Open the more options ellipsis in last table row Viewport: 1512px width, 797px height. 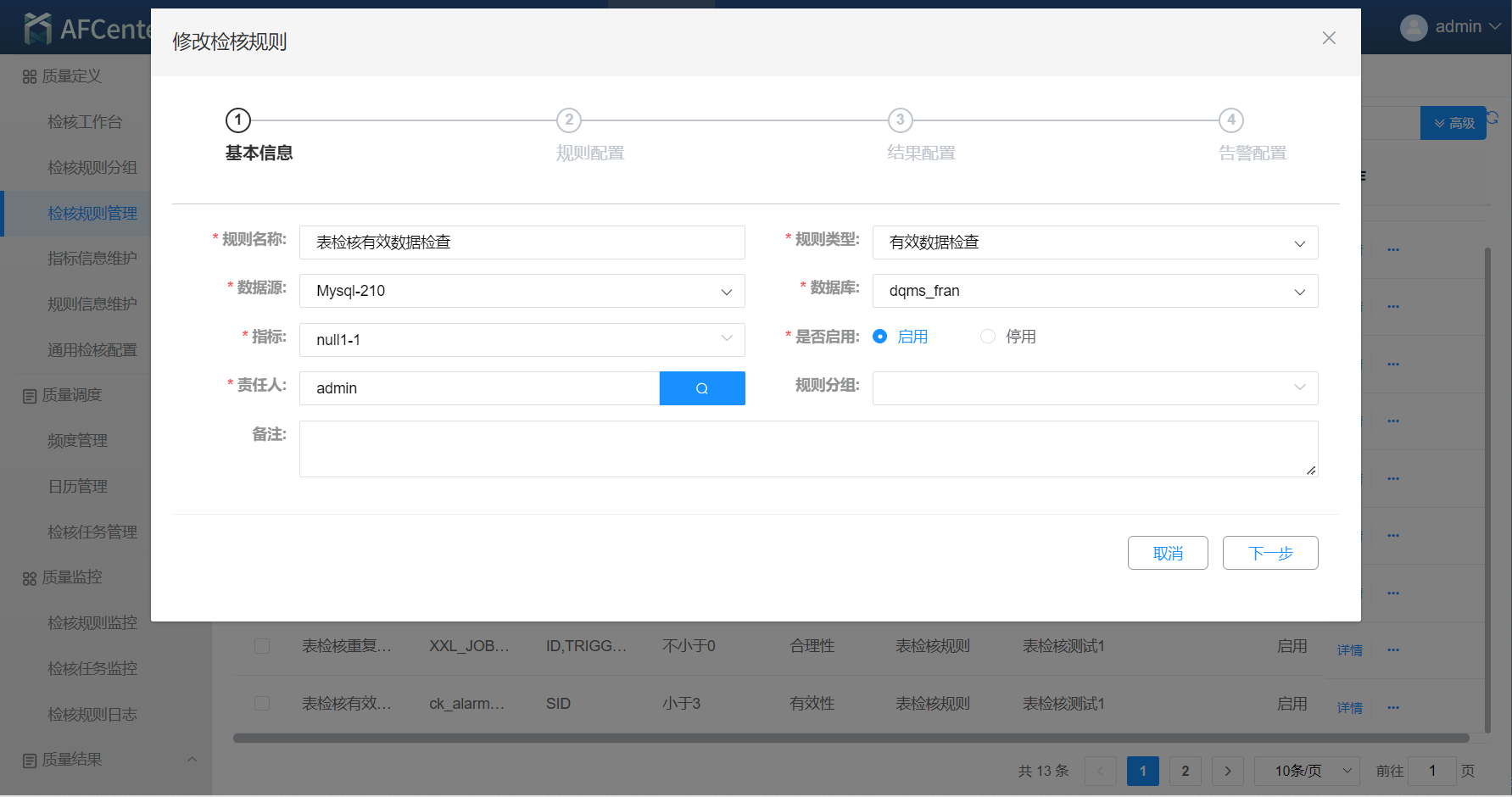1392,707
